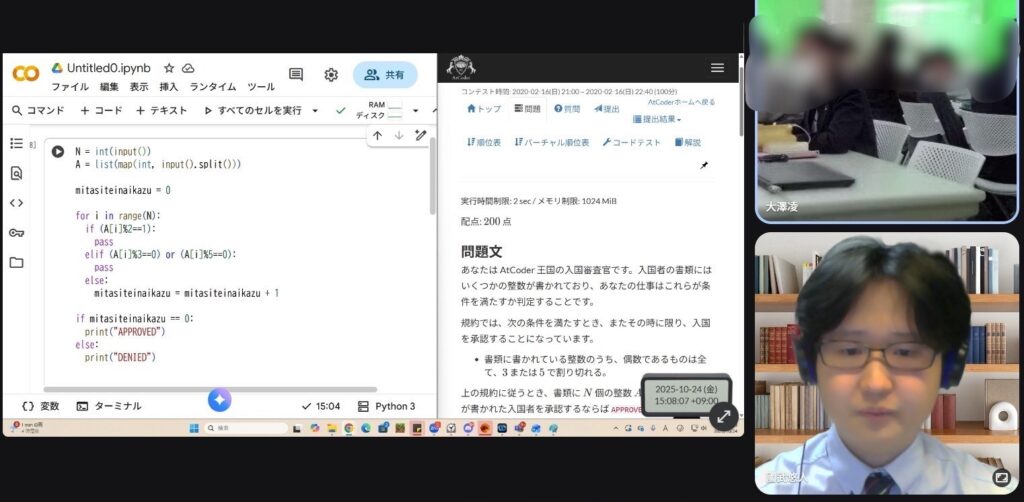Open the Colab table of contents sidebar

[16, 143]
